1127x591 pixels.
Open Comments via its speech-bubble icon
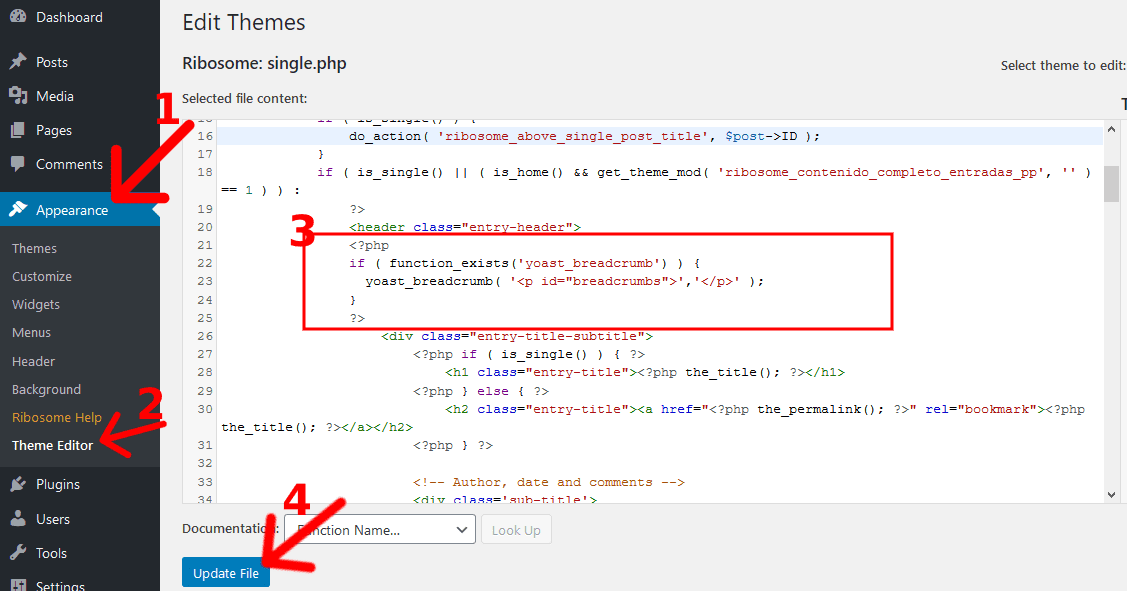tap(17, 163)
